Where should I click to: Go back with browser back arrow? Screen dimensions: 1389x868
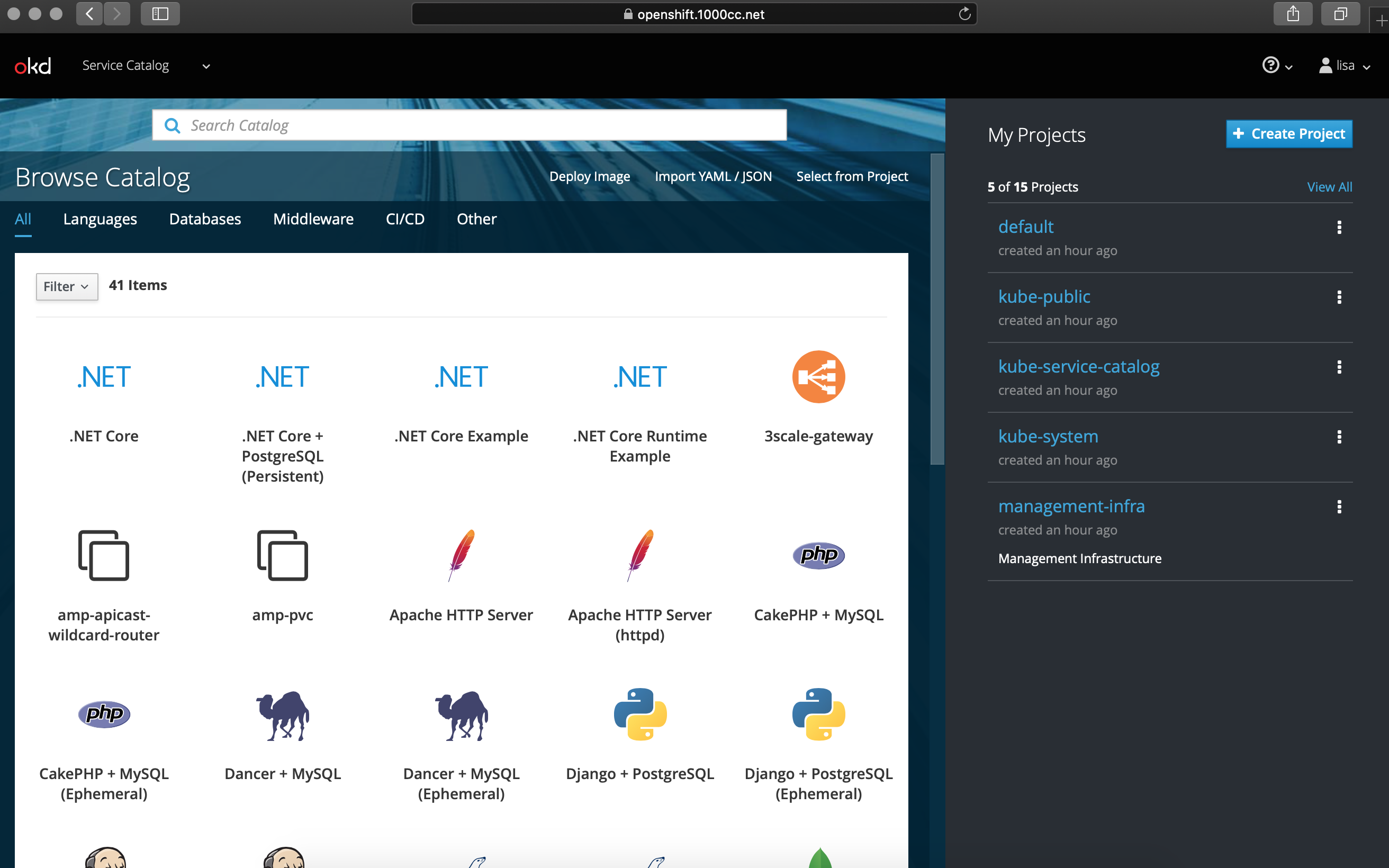pyautogui.click(x=89, y=14)
